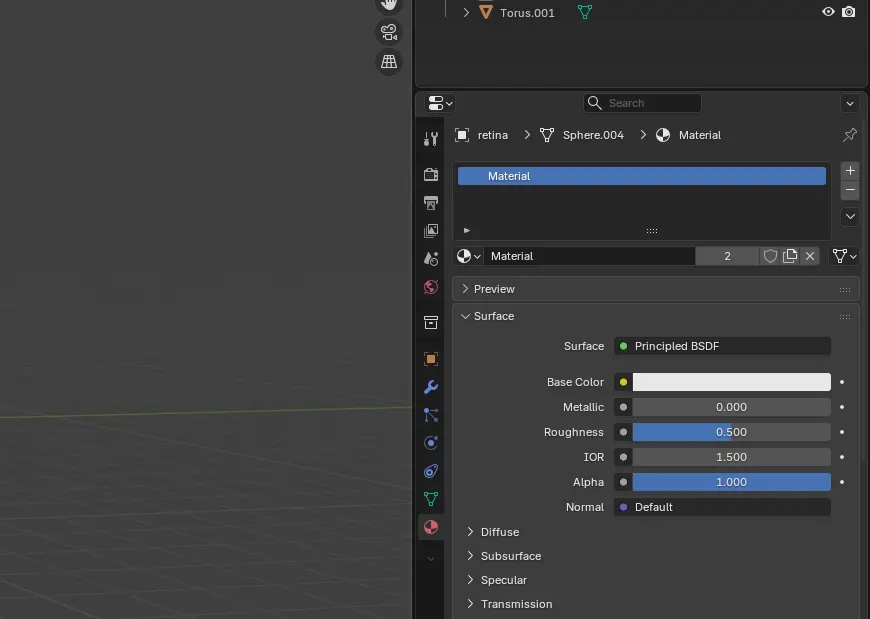This screenshot has height=619, width=870.
Task: Remove the material slot with minus button
Action: (x=850, y=190)
